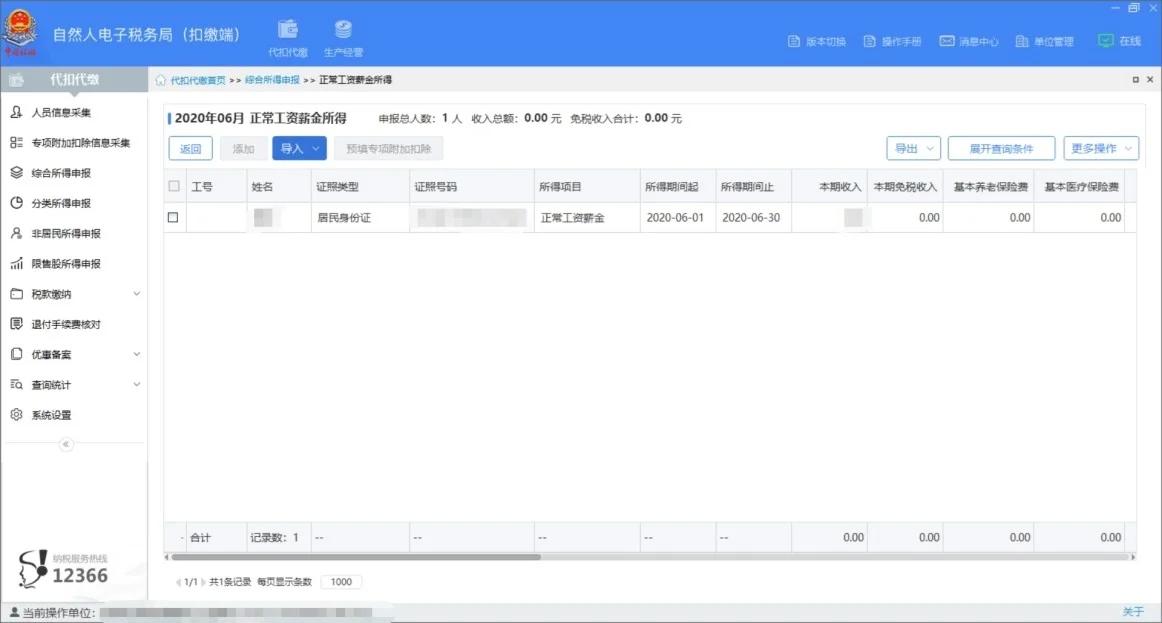
Task: Click 展开查询条件 to show query filters
Action: (x=1001, y=148)
